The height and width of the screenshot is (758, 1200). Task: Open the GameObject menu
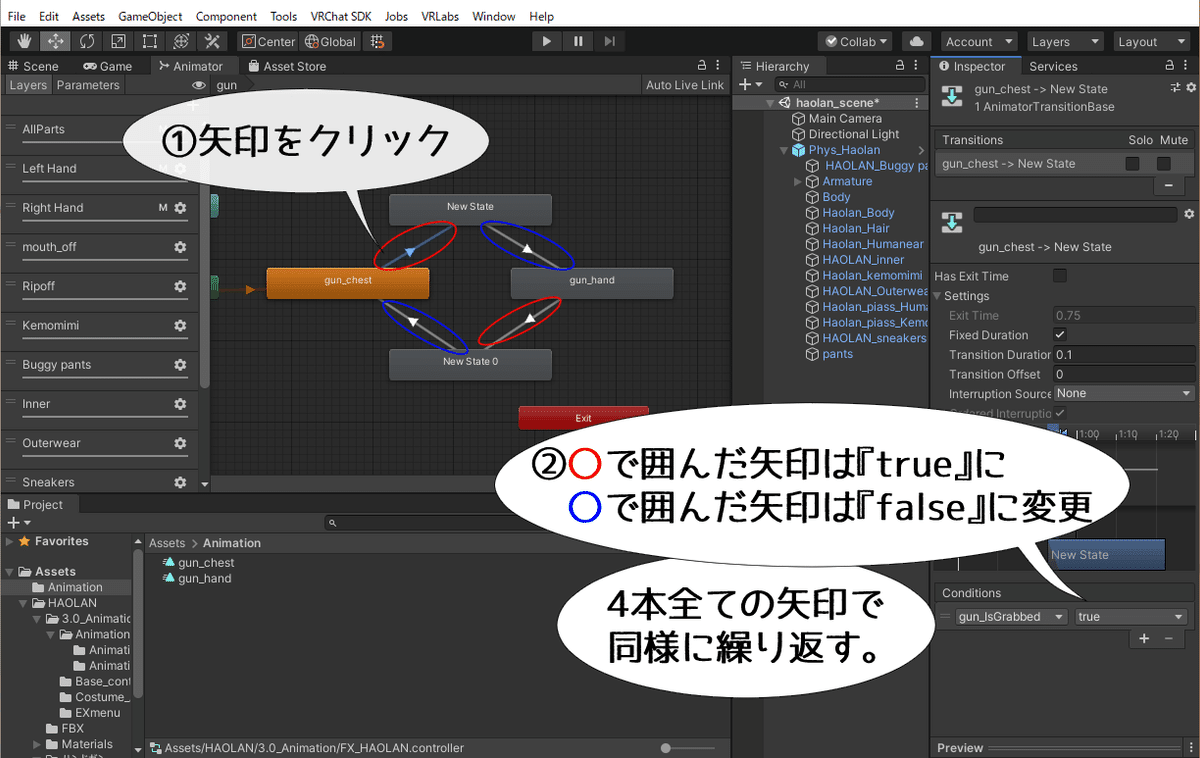point(149,17)
